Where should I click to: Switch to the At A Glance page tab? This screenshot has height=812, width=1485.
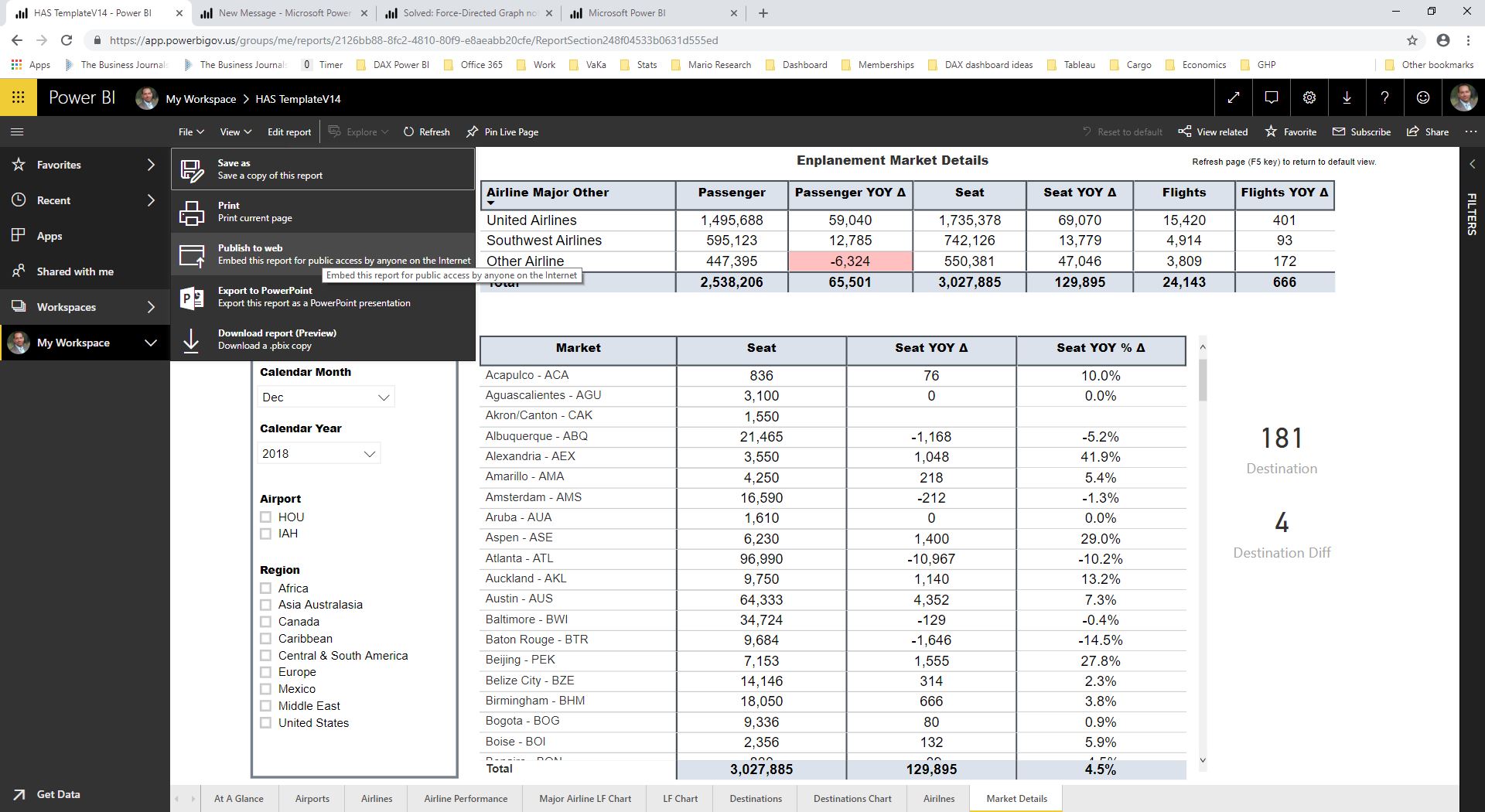tap(238, 799)
